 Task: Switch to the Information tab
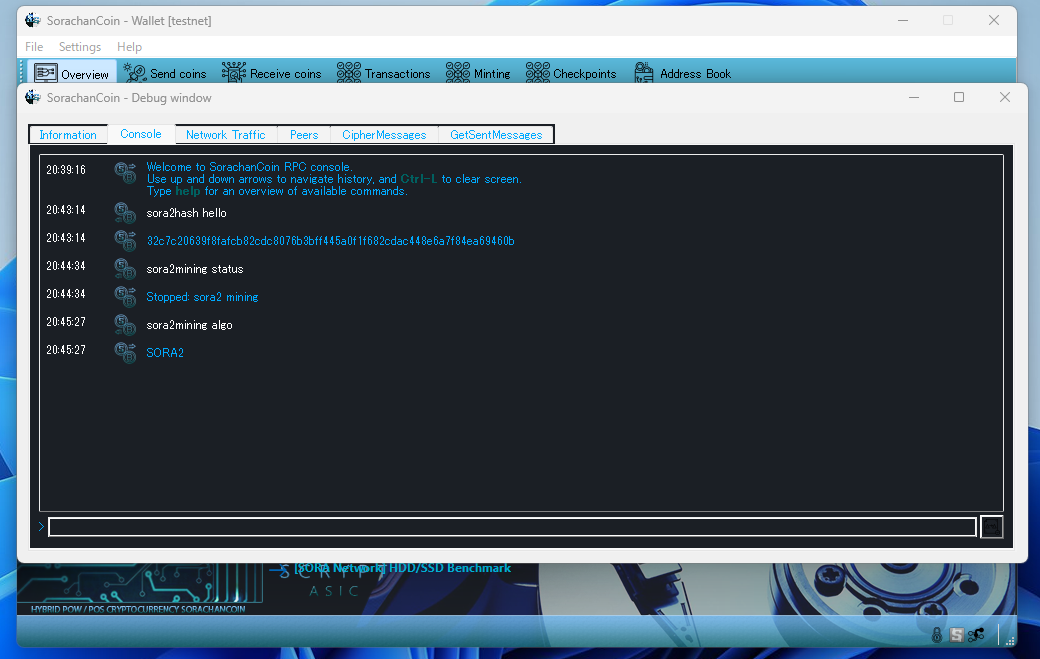[x=68, y=135]
